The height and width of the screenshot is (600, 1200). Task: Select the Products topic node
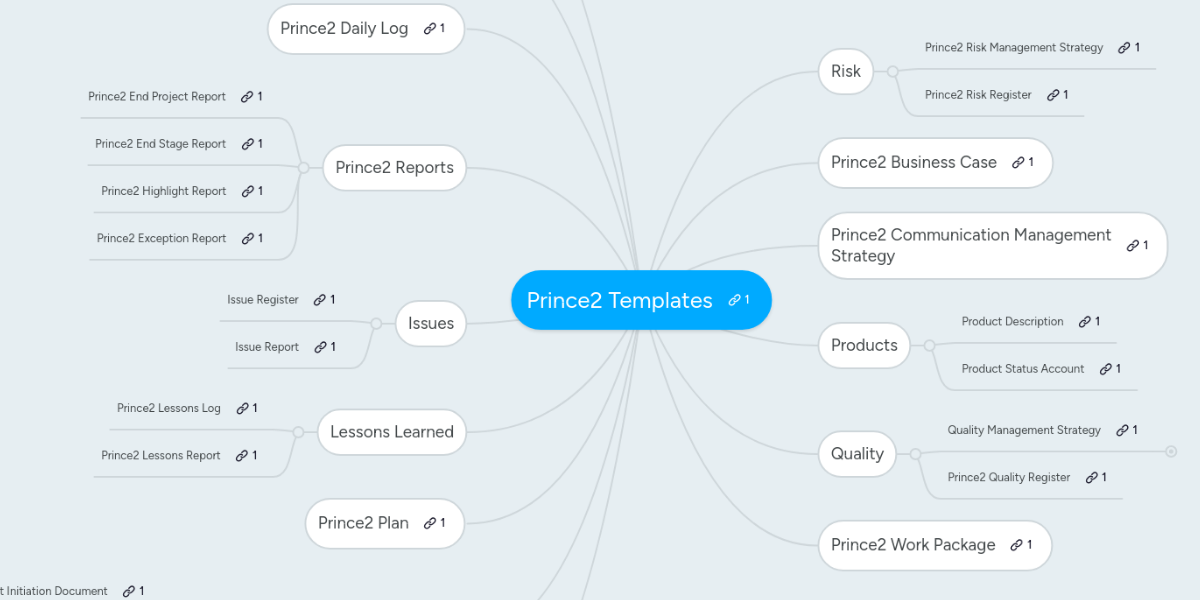[x=864, y=345]
